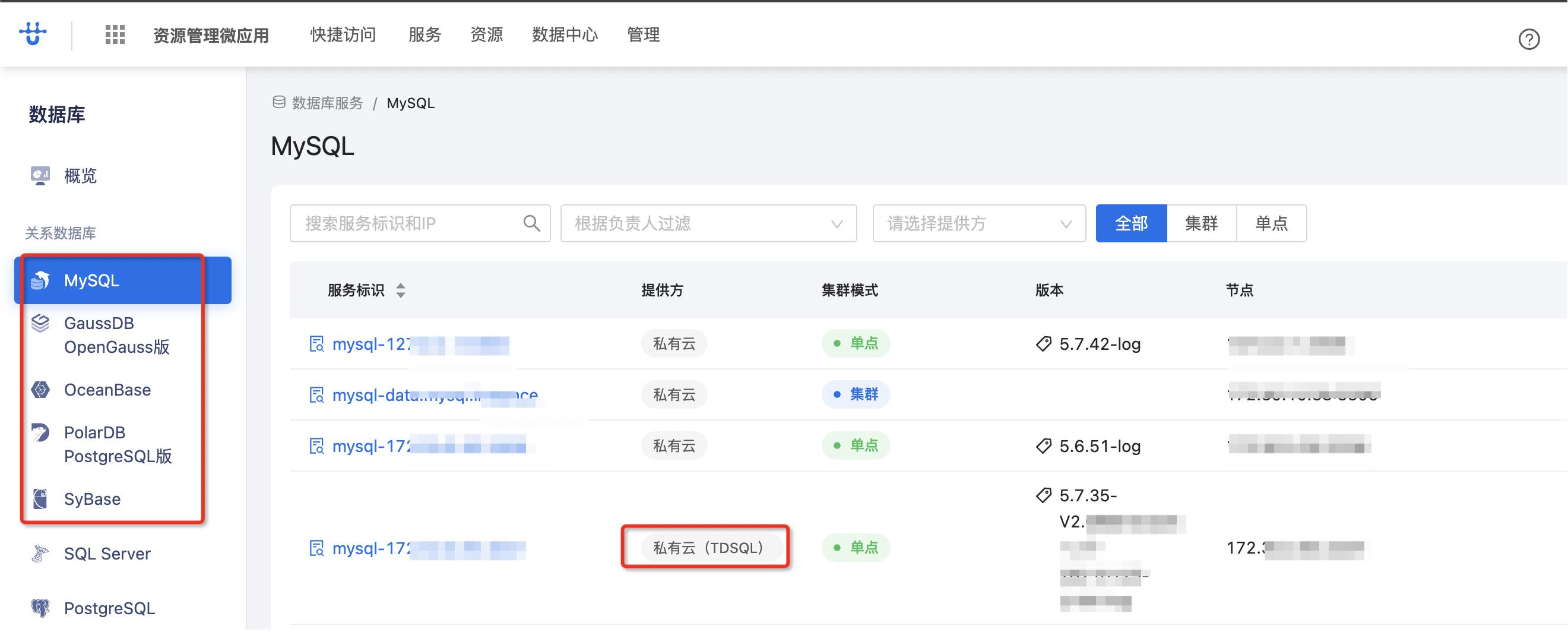Click tag icon beside version 5.7.35
Image resolution: width=1568 pixels, height=632 pixels.
(1043, 495)
